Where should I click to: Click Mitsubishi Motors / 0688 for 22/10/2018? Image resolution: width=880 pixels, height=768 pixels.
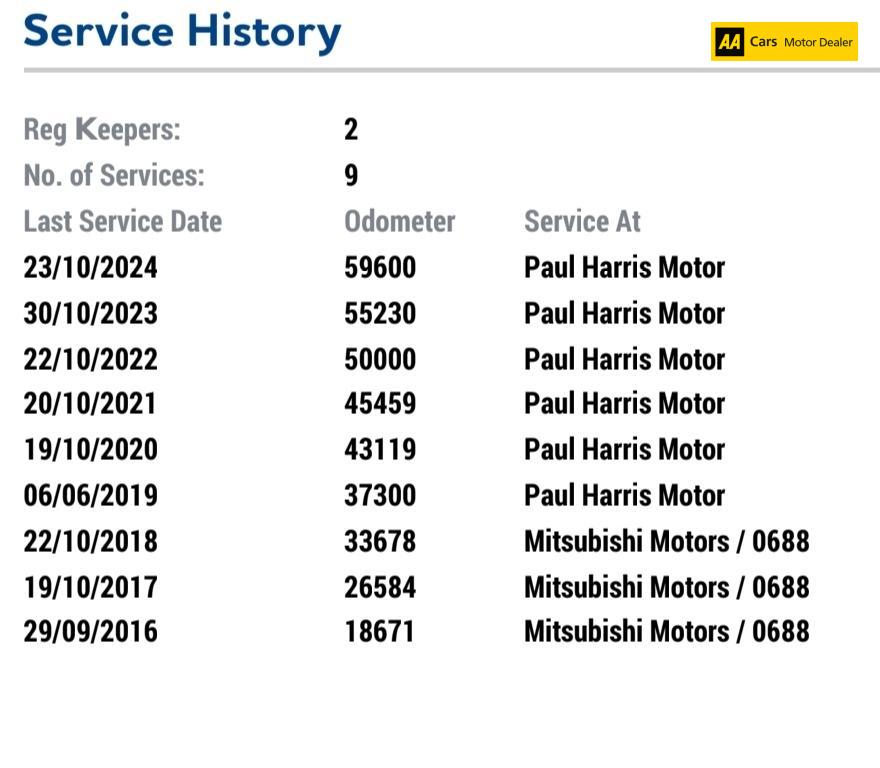click(x=666, y=541)
